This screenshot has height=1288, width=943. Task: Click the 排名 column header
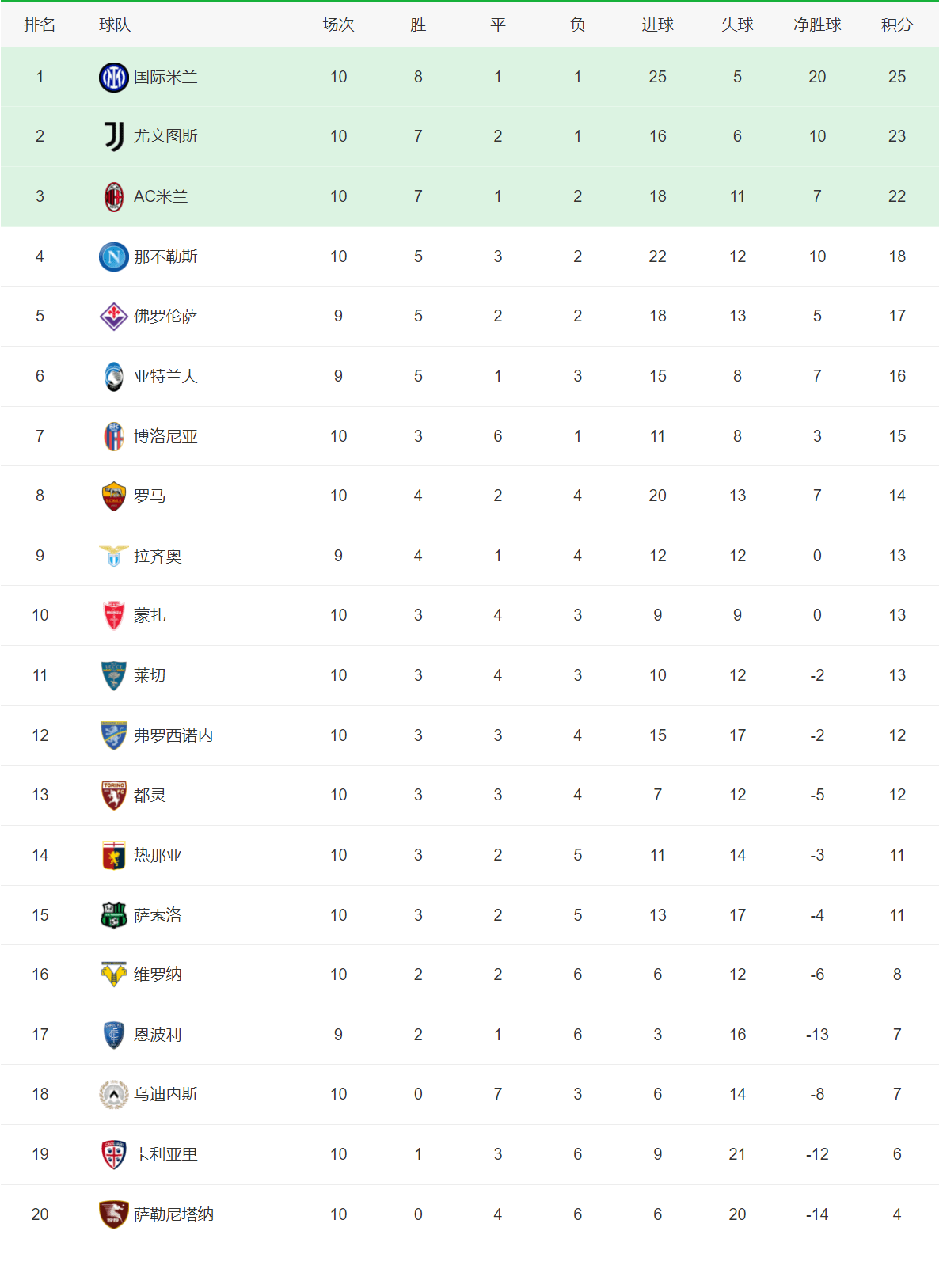point(40,25)
